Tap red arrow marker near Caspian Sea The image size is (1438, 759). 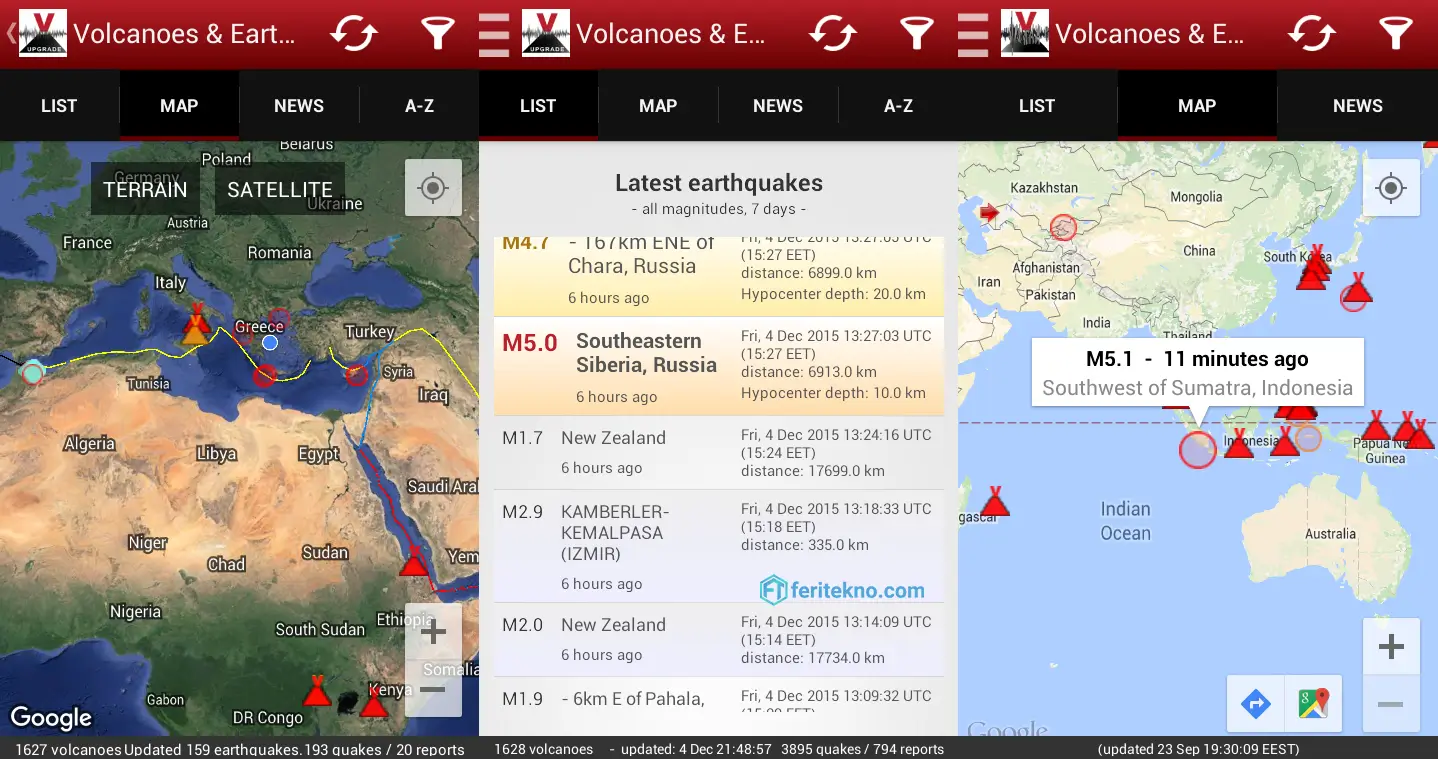(x=989, y=212)
